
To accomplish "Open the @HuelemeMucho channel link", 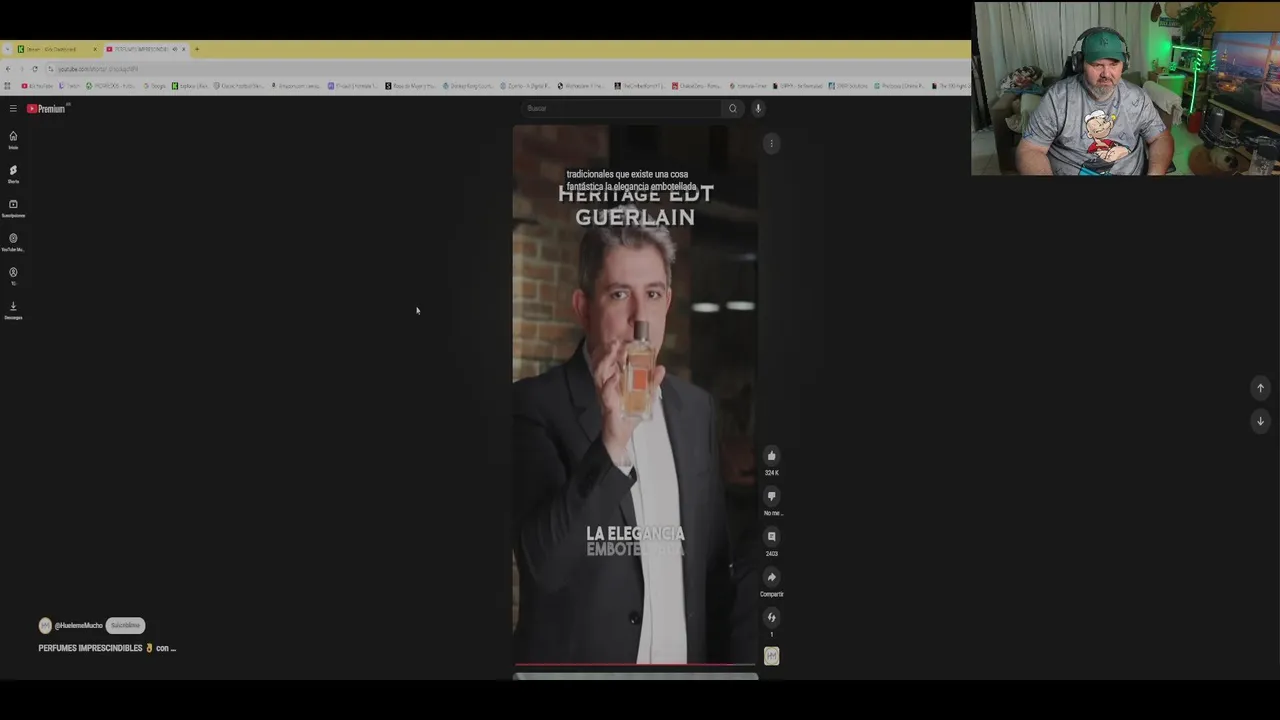I will click(78, 625).
